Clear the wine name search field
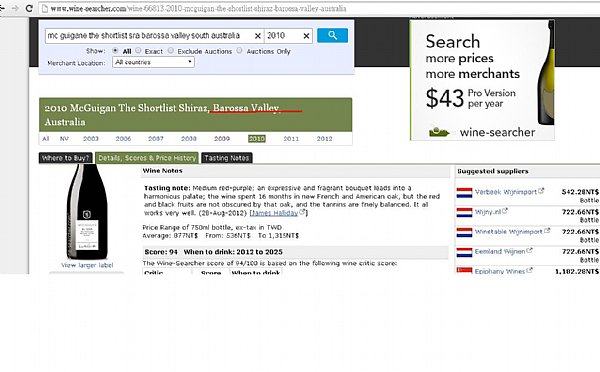600x372 pixels. pos(258,36)
